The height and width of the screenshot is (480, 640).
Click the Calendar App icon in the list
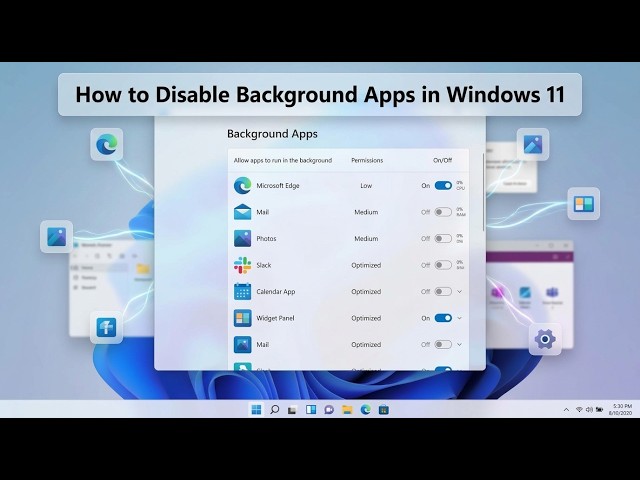pos(242,292)
